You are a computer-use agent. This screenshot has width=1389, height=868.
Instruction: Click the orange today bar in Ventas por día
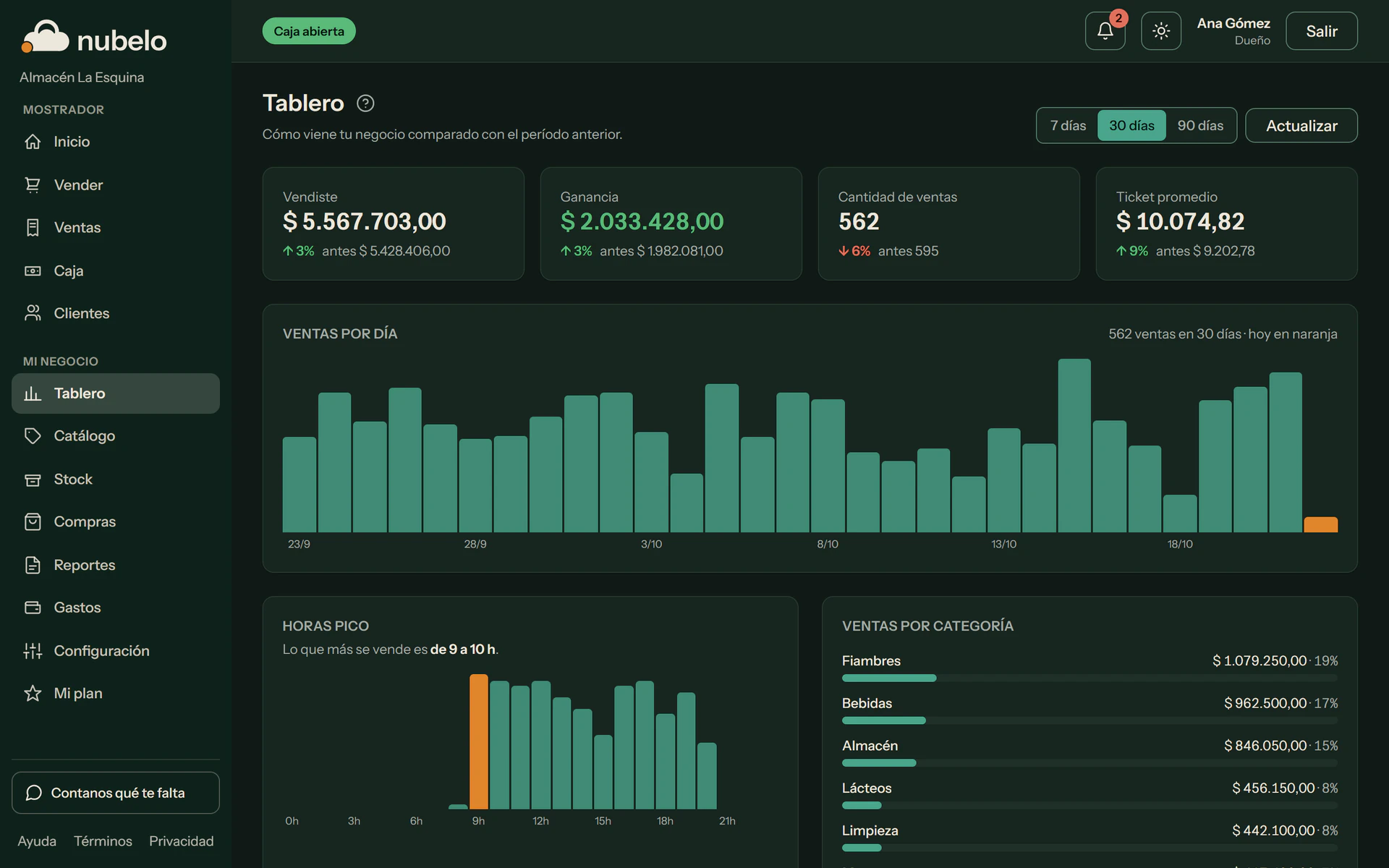click(x=1320, y=524)
